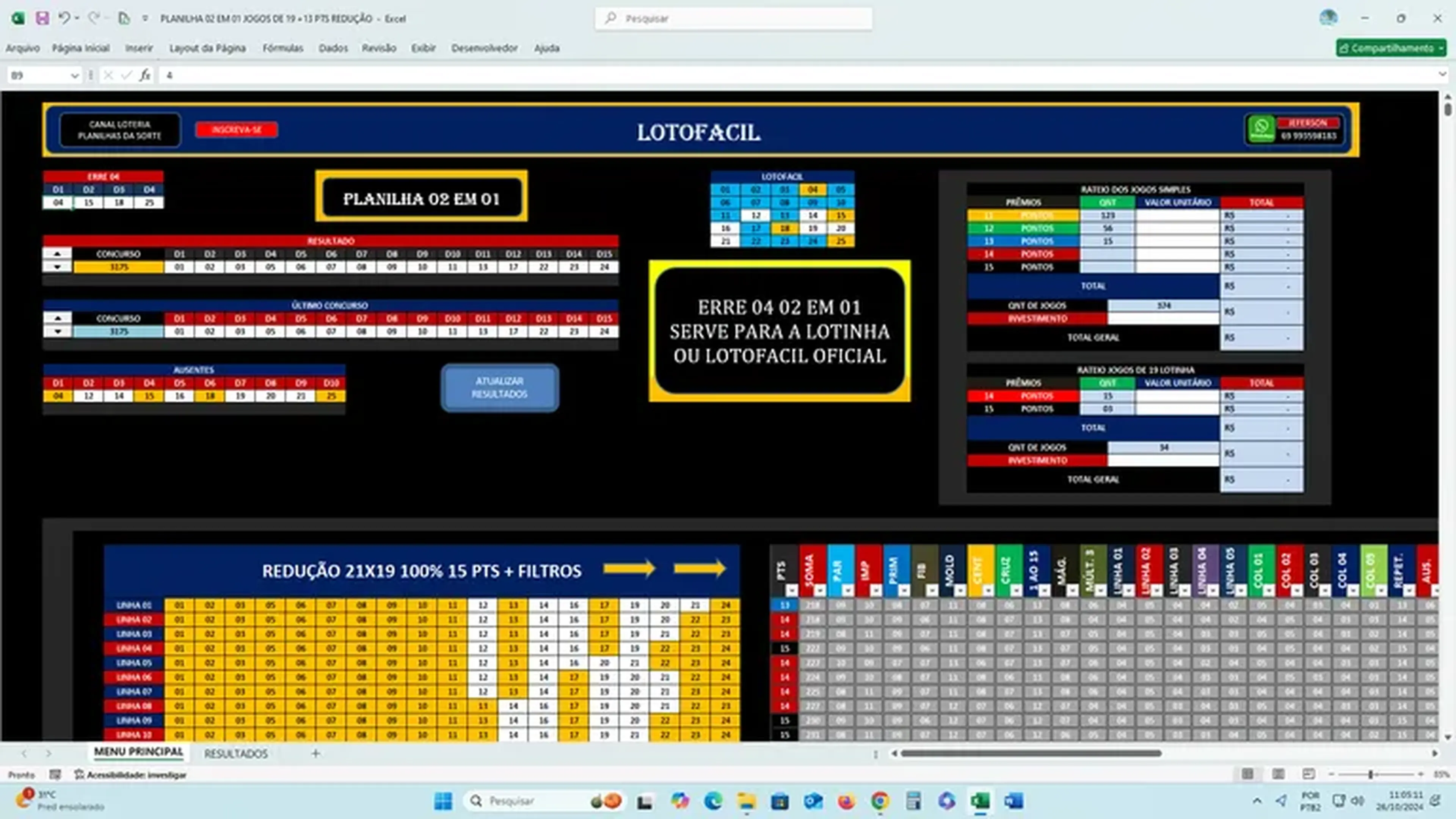Increase RESULTADO concurso with up spinner
Screen dimensions: 1456x819
click(x=57, y=254)
